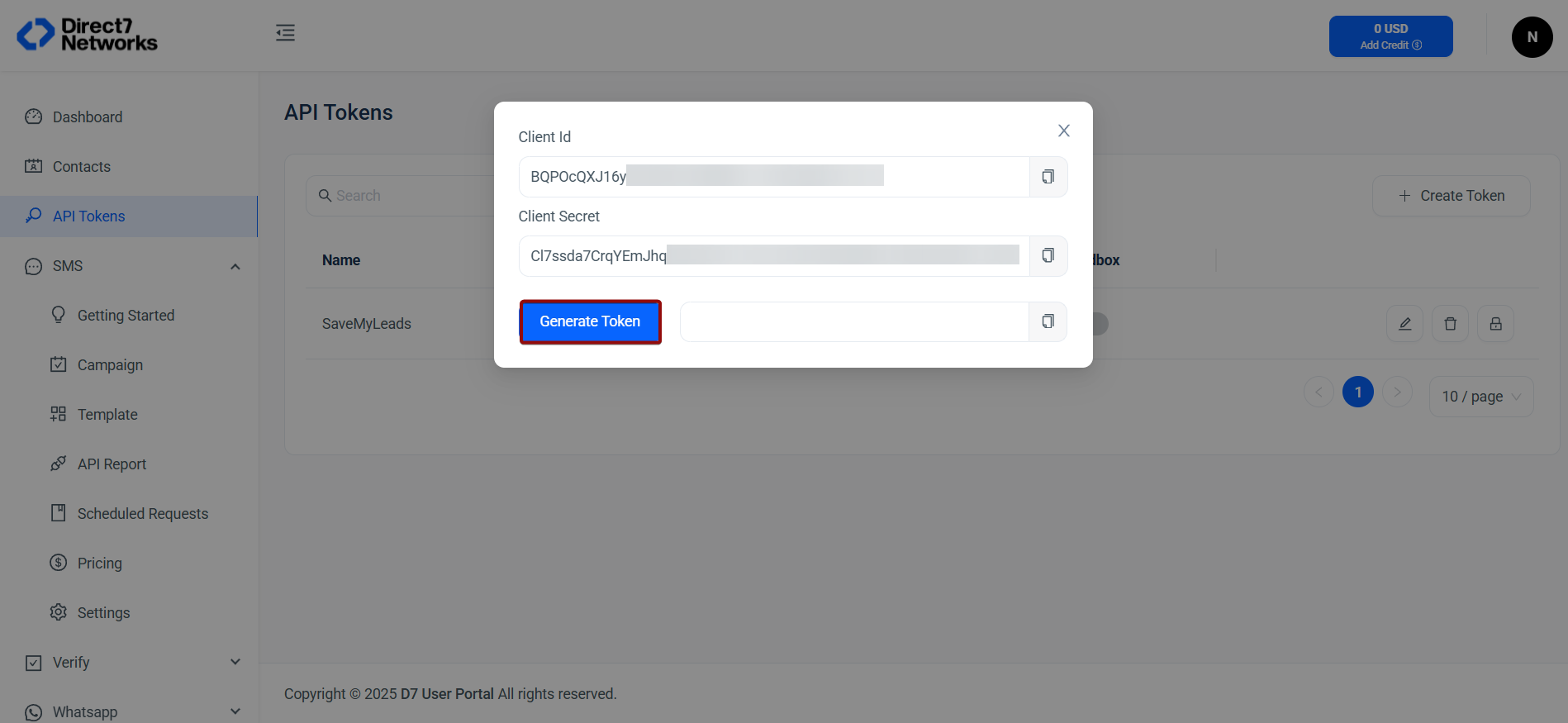Viewport: 1568px width, 723px height.
Task: Collapse the sidebar menu icon
Action: click(x=285, y=33)
